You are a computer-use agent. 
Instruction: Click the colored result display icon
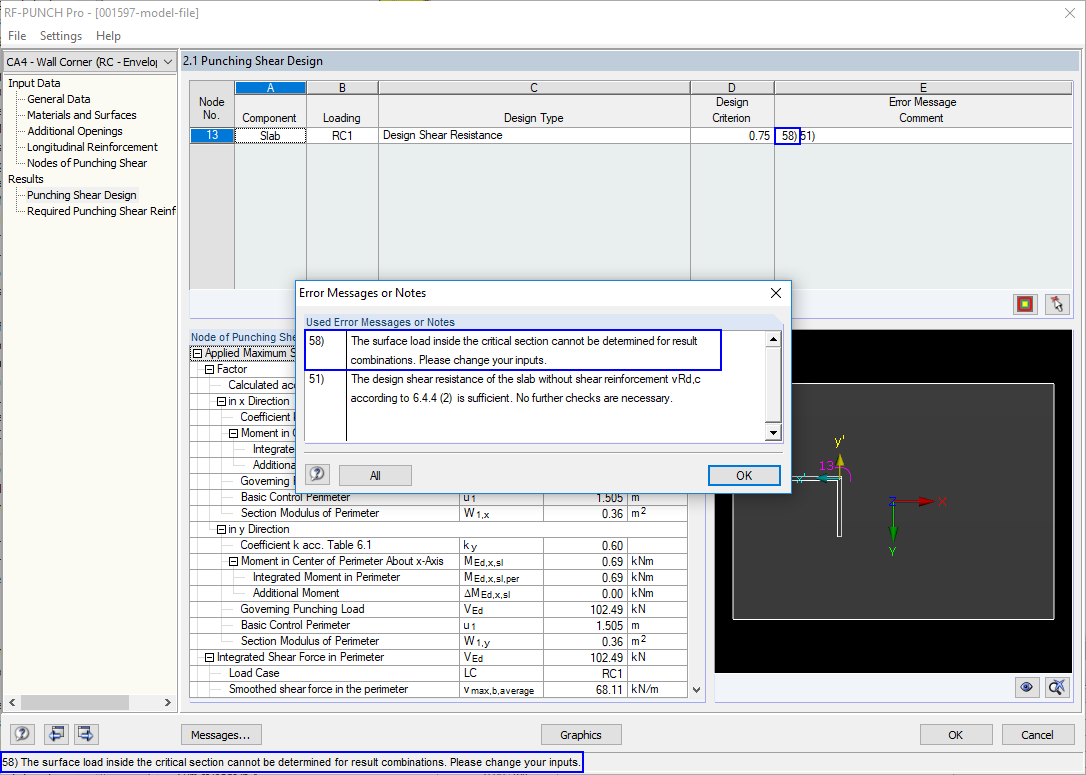pos(1025,304)
